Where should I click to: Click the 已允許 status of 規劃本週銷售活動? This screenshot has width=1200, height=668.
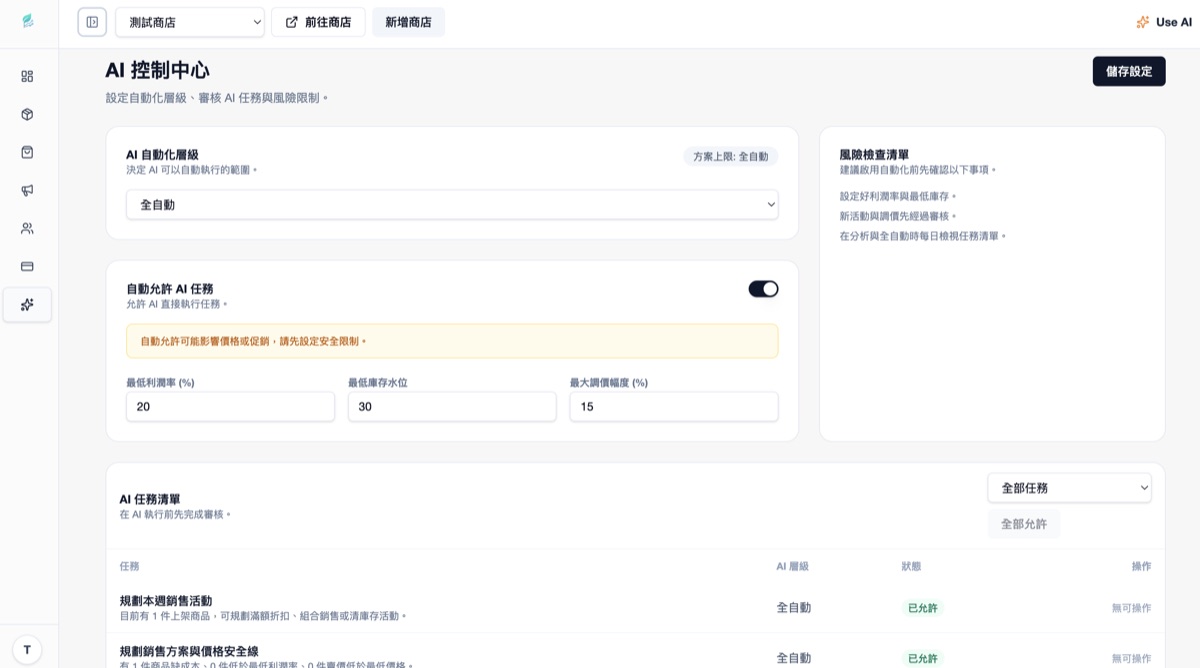coord(922,608)
